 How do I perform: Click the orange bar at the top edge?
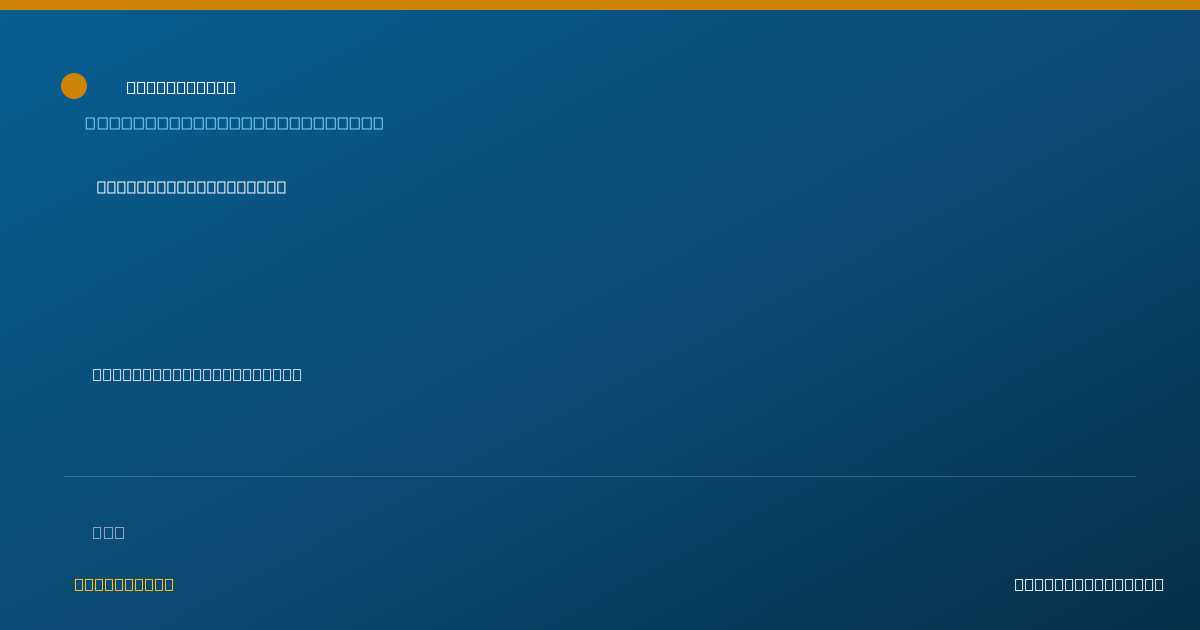600,5
